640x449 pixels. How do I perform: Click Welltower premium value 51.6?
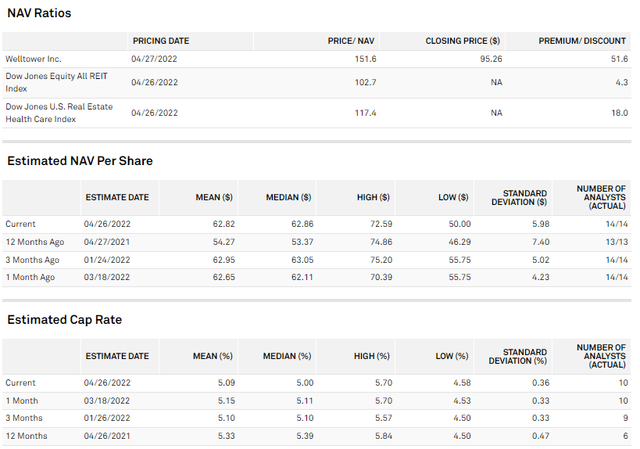619,59
